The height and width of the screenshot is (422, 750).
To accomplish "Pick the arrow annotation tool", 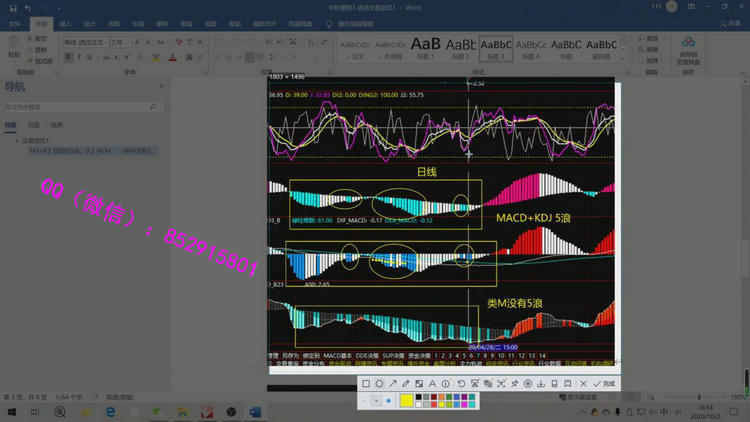I will pos(392,384).
